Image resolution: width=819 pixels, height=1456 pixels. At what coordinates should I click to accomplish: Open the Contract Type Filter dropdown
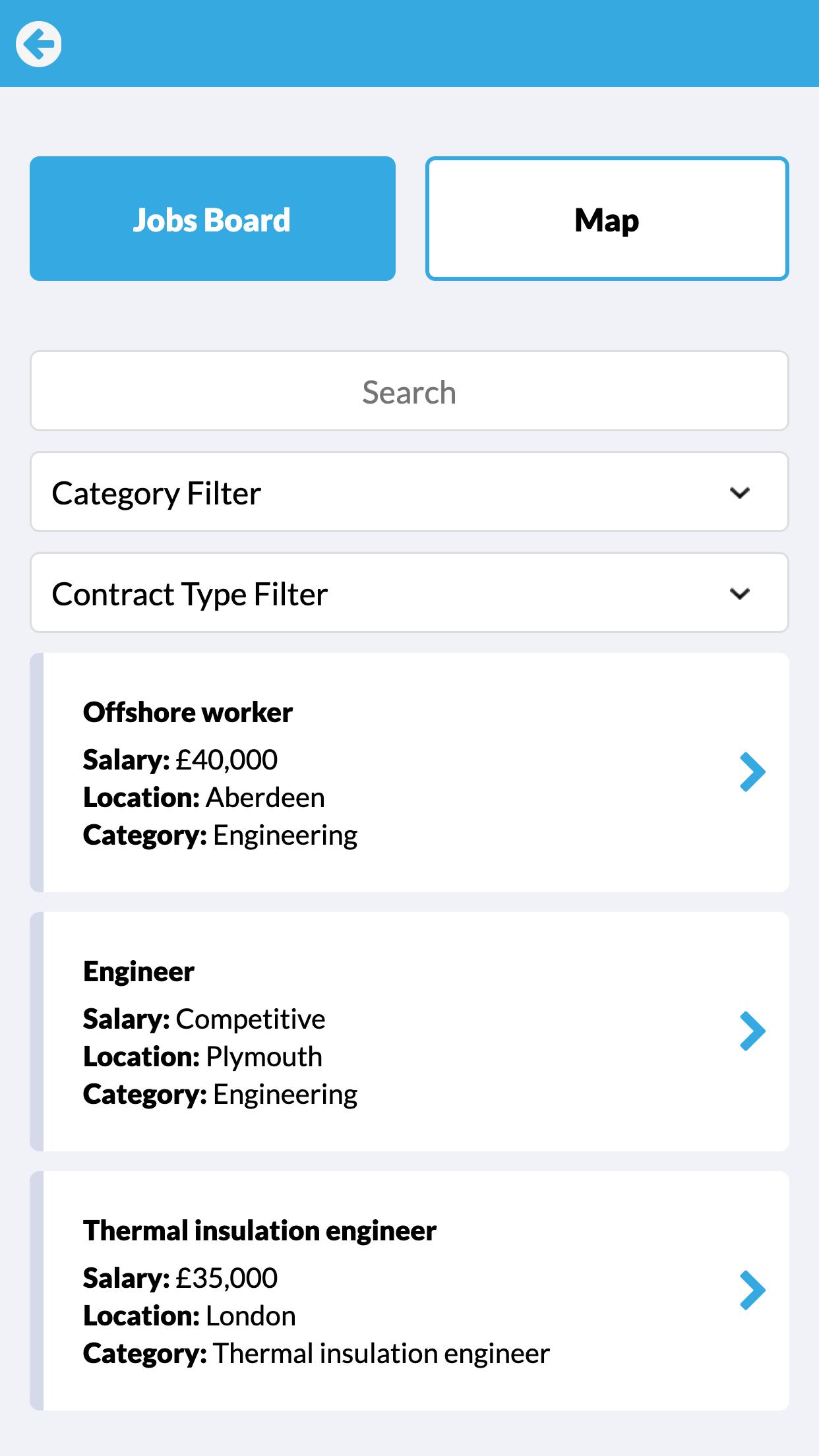click(x=409, y=593)
